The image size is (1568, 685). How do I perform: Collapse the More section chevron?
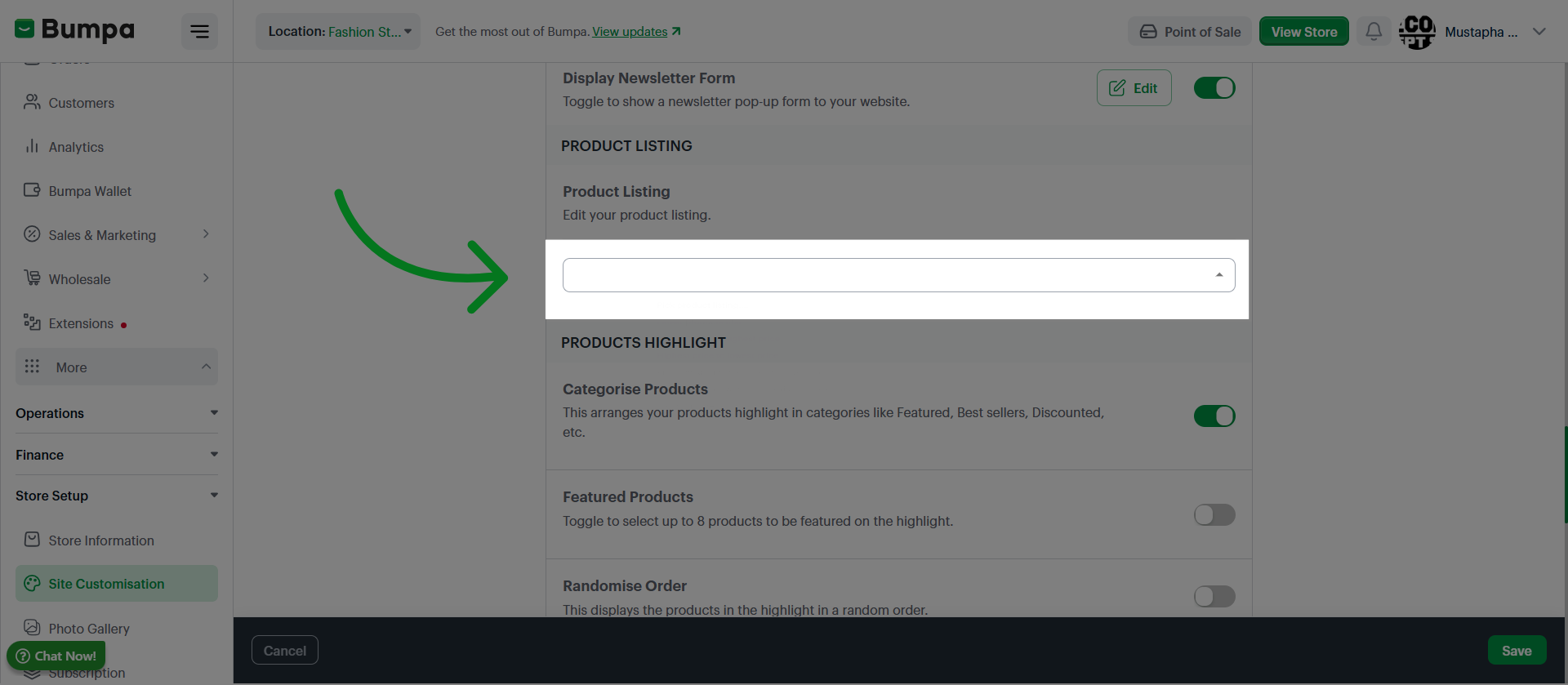206,367
